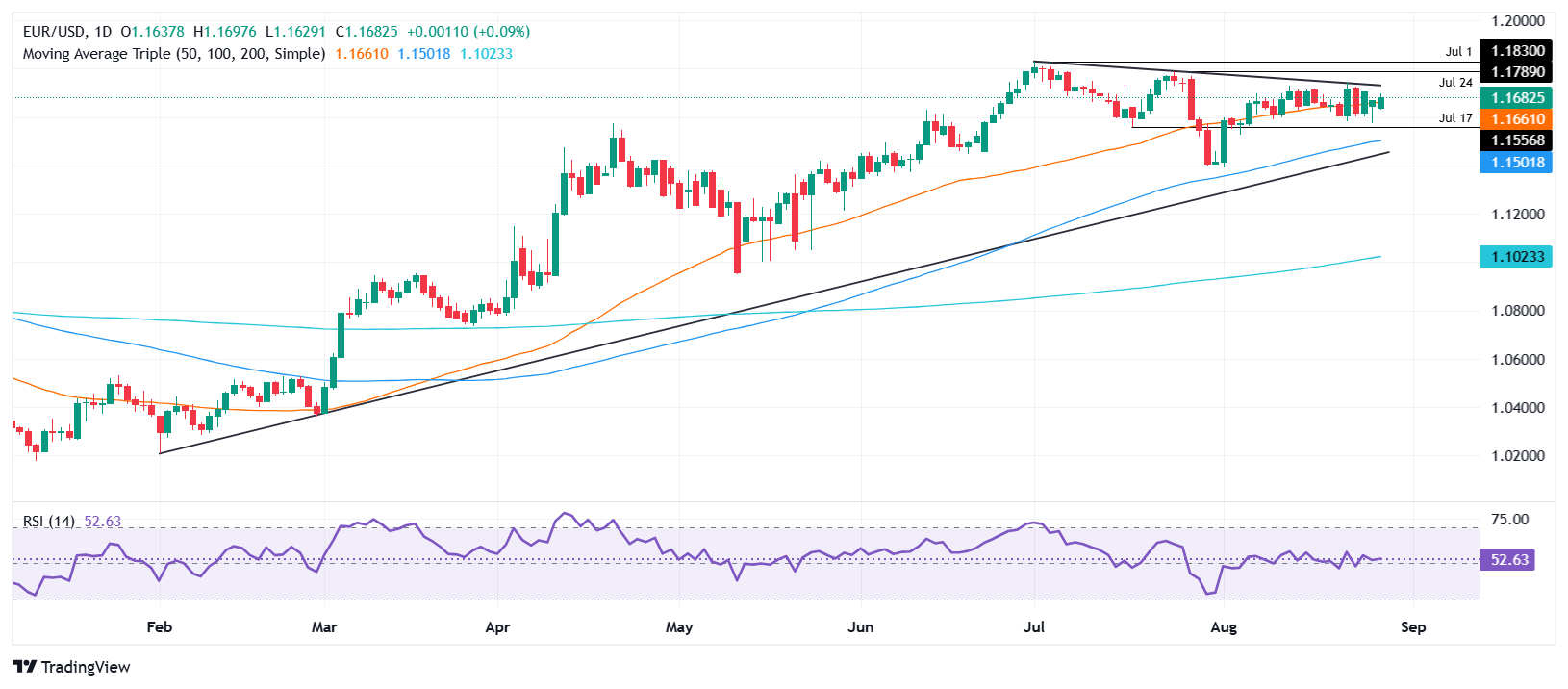Open the RSI (14) indicator legend
Image resolution: width=1568 pixels, height=689 pixels.
[48, 522]
